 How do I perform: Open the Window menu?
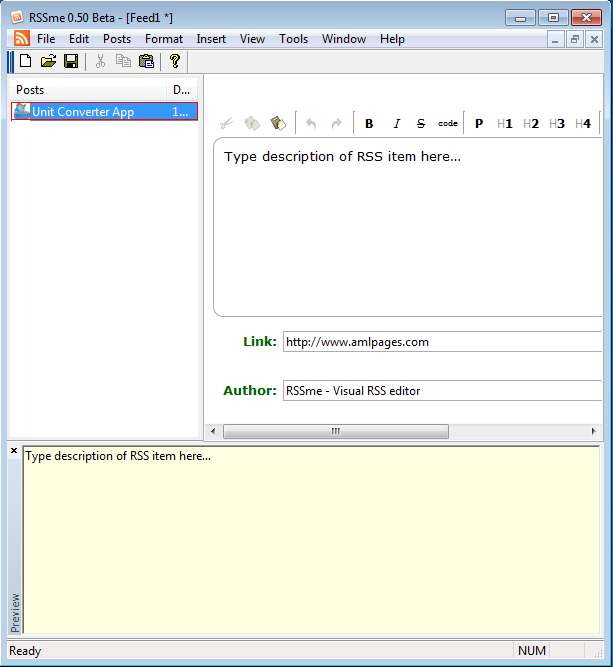tap(344, 39)
